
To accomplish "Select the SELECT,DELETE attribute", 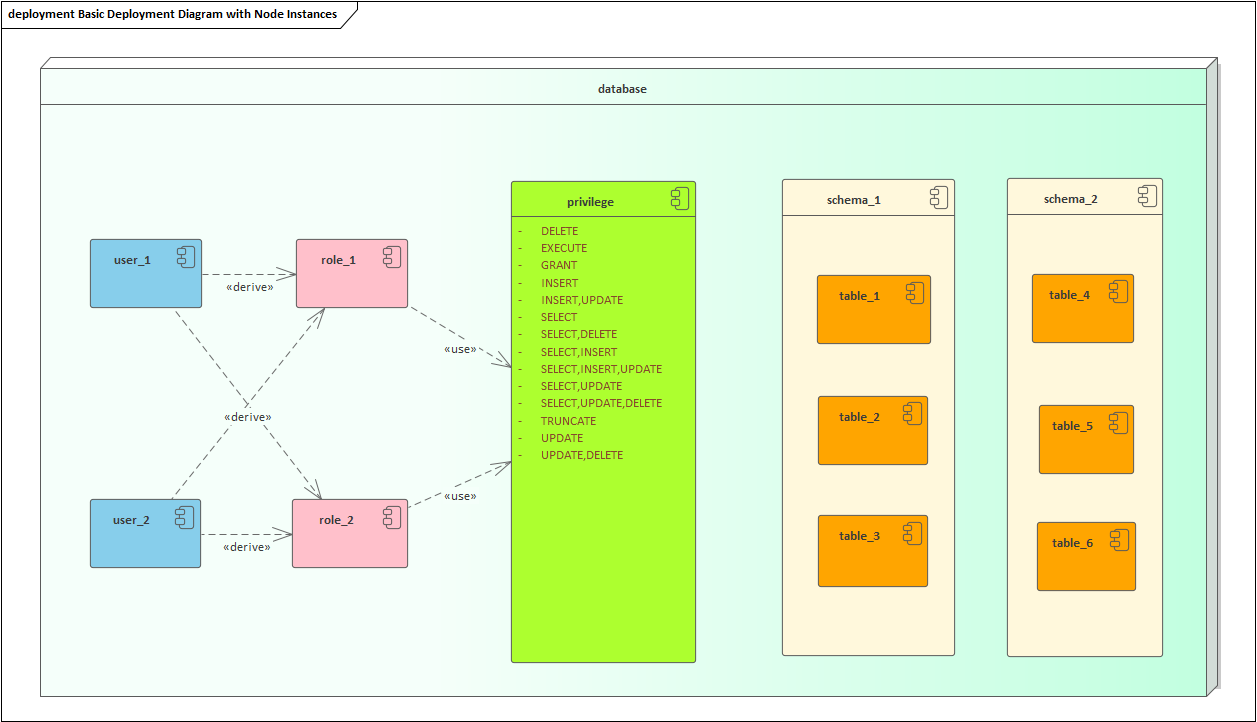I will [579, 334].
